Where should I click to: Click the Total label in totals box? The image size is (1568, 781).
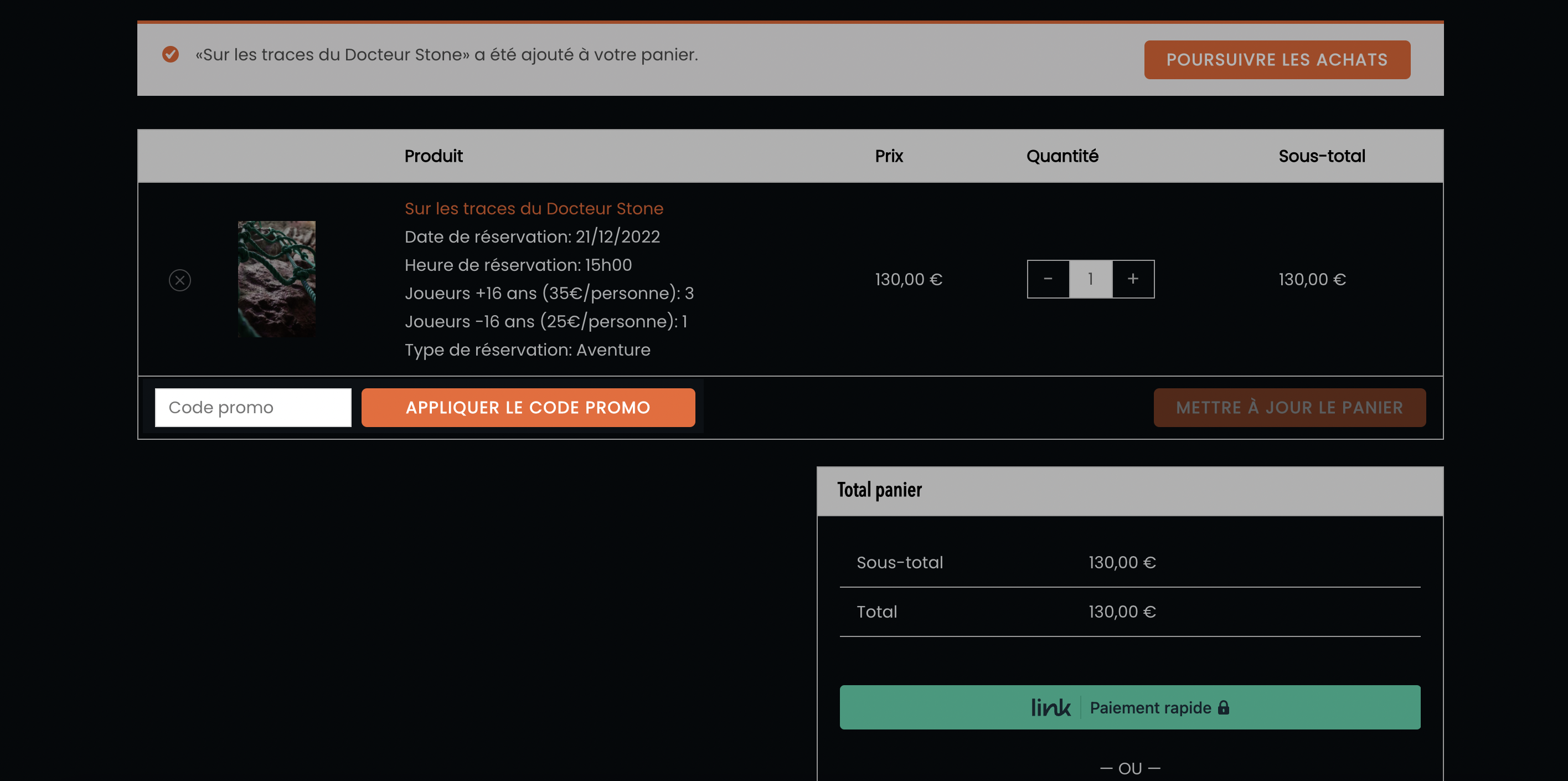pyautogui.click(x=876, y=612)
